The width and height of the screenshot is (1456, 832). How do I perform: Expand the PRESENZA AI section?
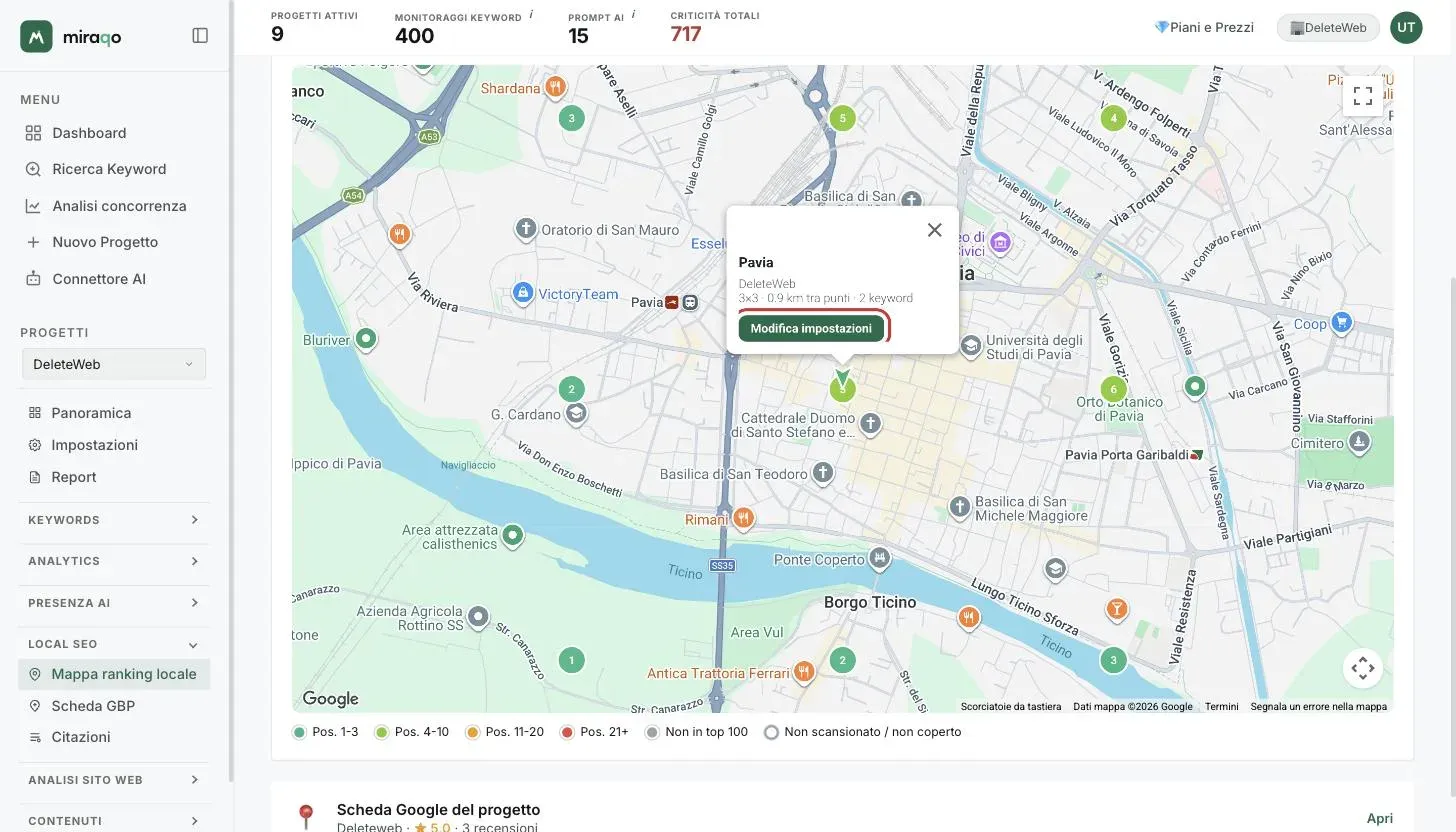tap(114, 603)
